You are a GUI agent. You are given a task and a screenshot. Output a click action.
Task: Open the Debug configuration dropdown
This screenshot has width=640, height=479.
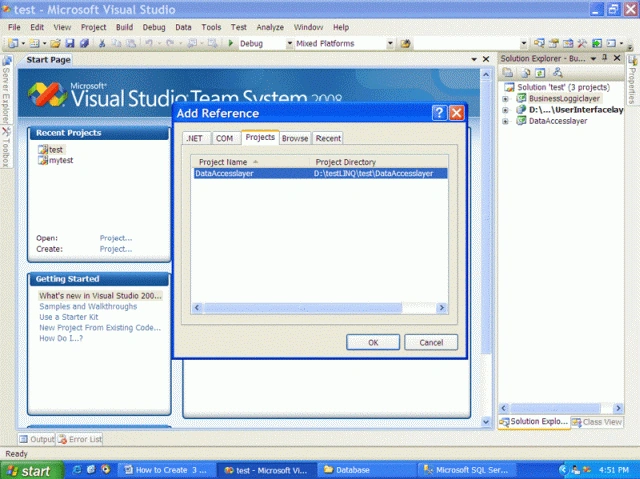pyautogui.click(x=289, y=43)
